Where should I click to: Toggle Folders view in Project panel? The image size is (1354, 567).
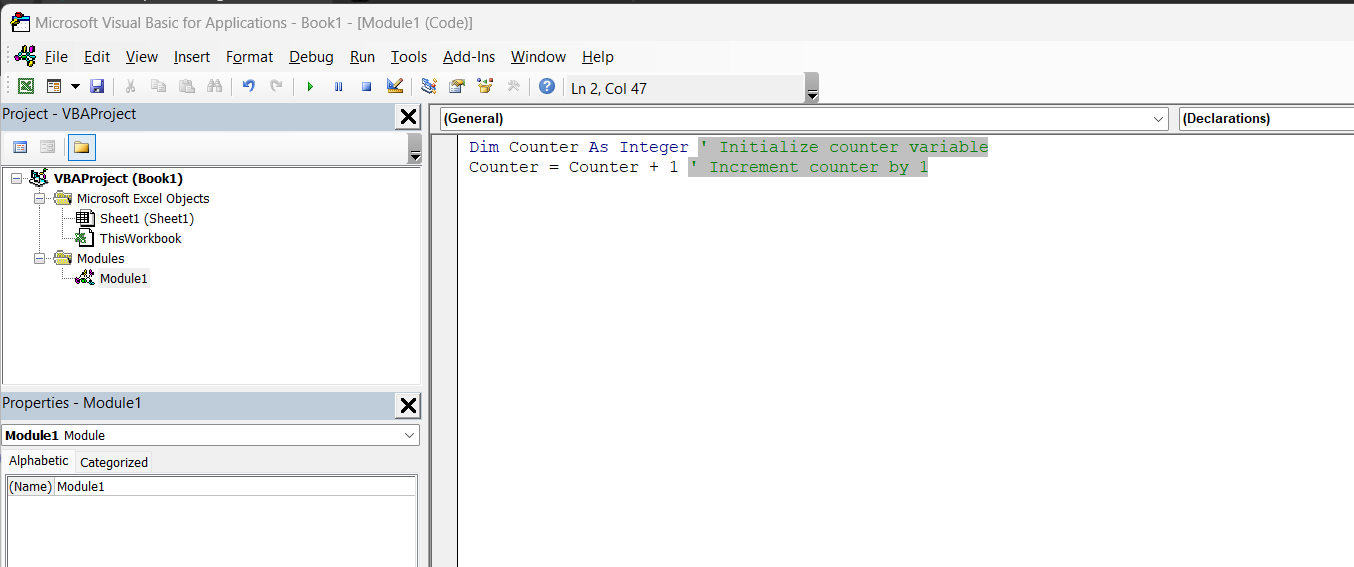pyautogui.click(x=81, y=147)
